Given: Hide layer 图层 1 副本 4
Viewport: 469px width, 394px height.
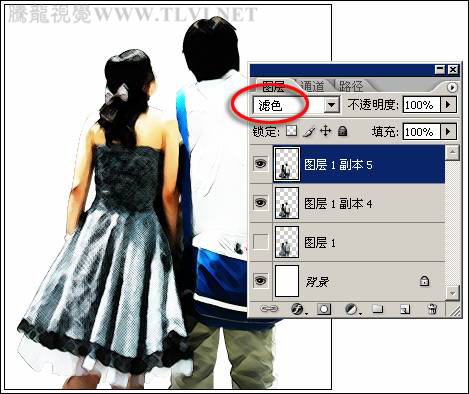Looking at the screenshot, I should click(x=261, y=202).
